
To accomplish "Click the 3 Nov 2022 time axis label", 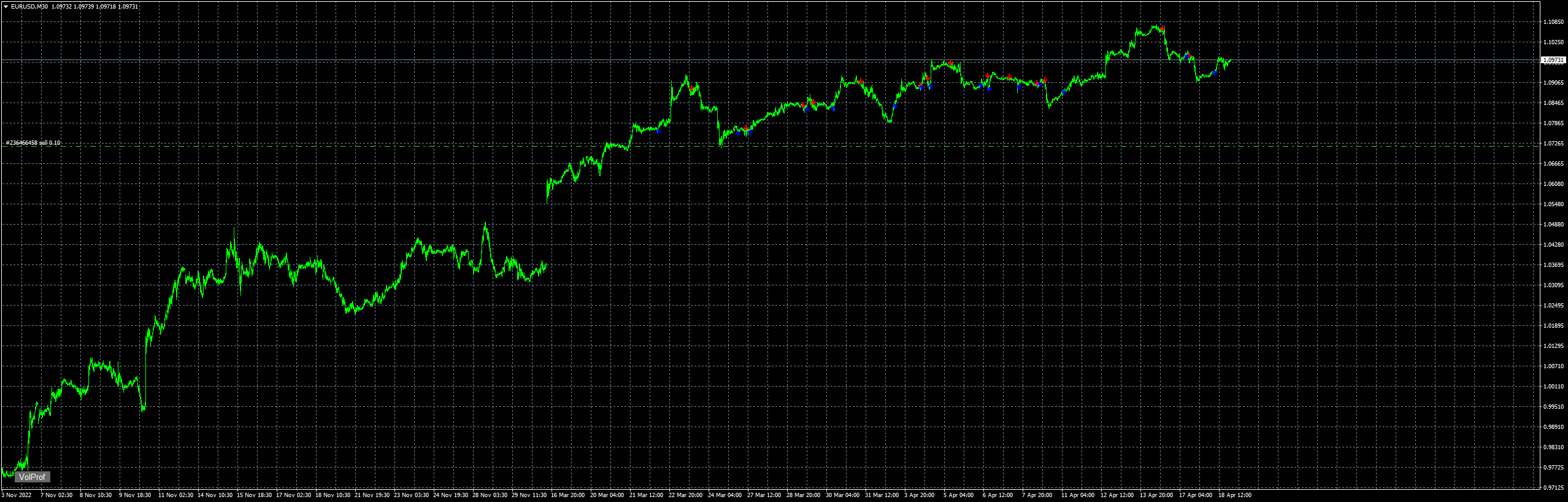I will 17,495.
